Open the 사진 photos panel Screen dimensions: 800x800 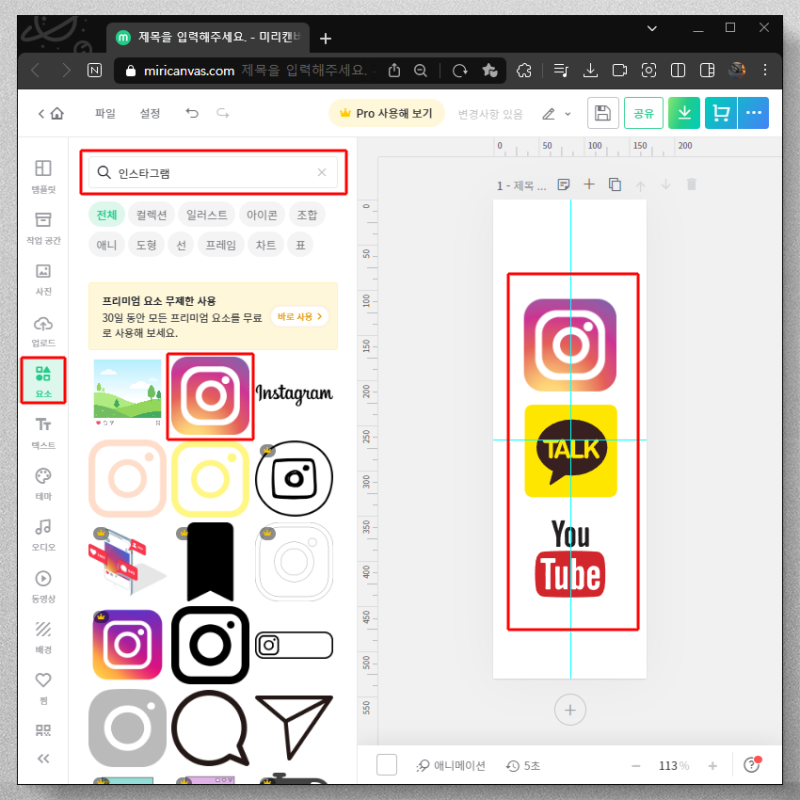(43, 279)
